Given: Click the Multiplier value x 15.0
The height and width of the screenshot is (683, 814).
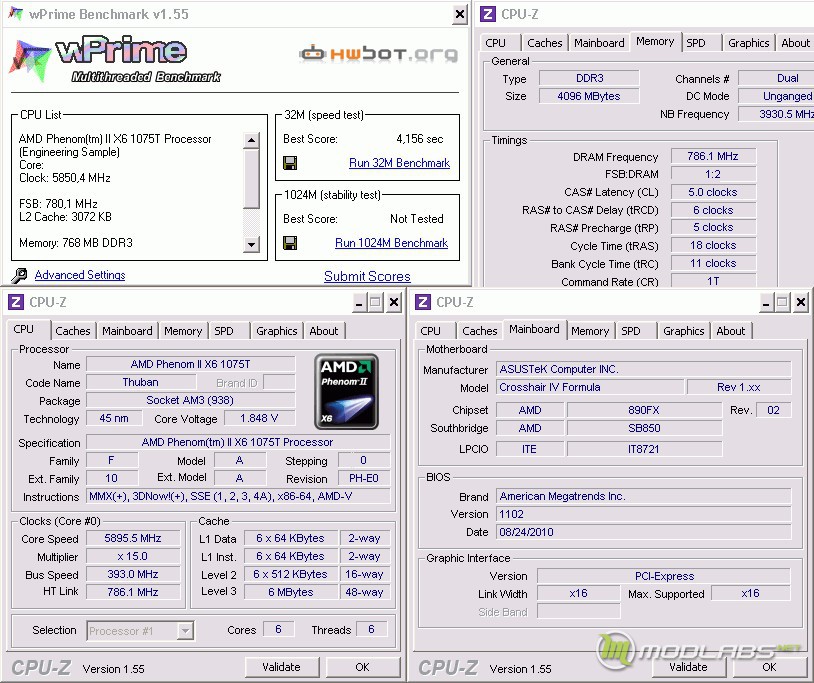Looking at the screenshot, I should 133,556.
